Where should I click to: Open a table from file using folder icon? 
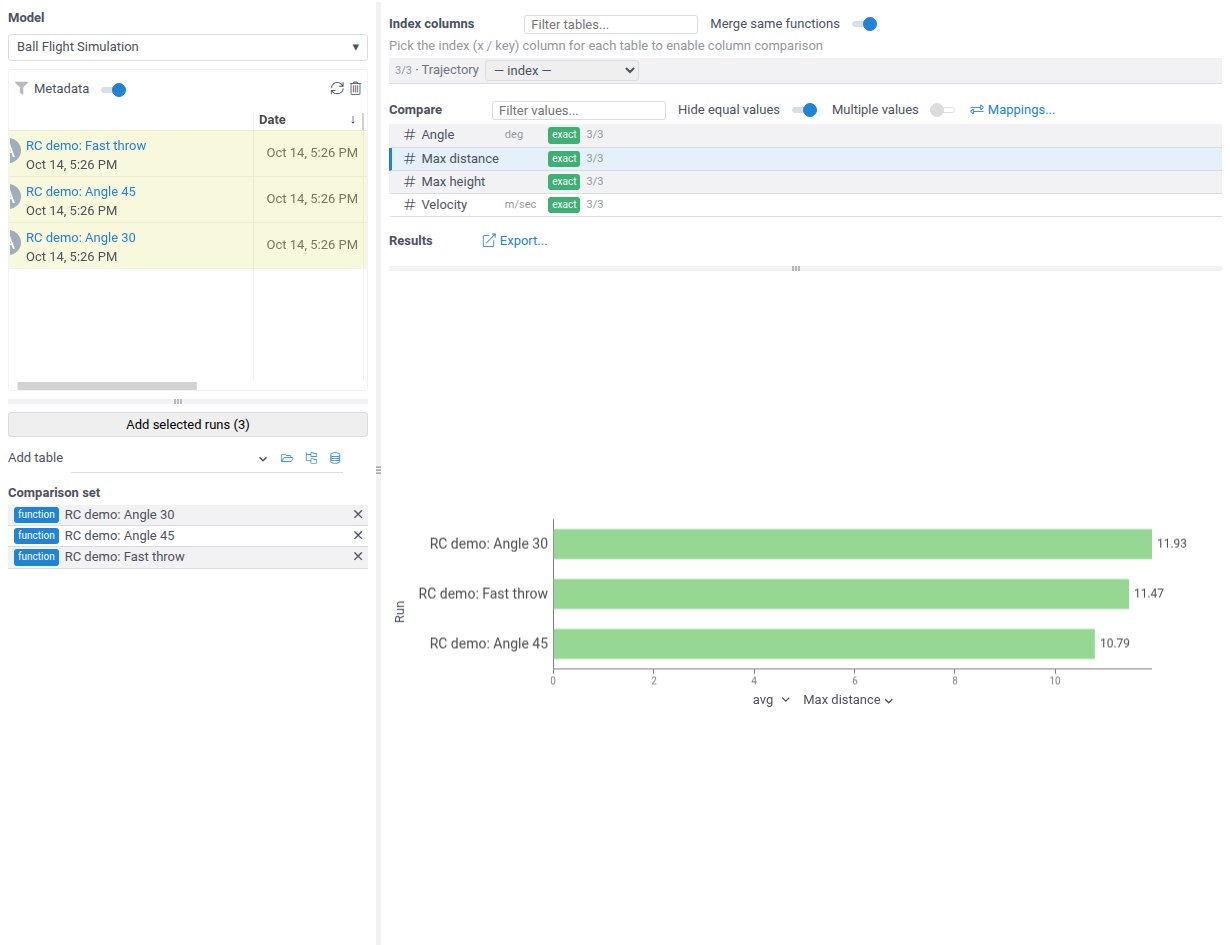pyautogui.click(x=287, y=458)
